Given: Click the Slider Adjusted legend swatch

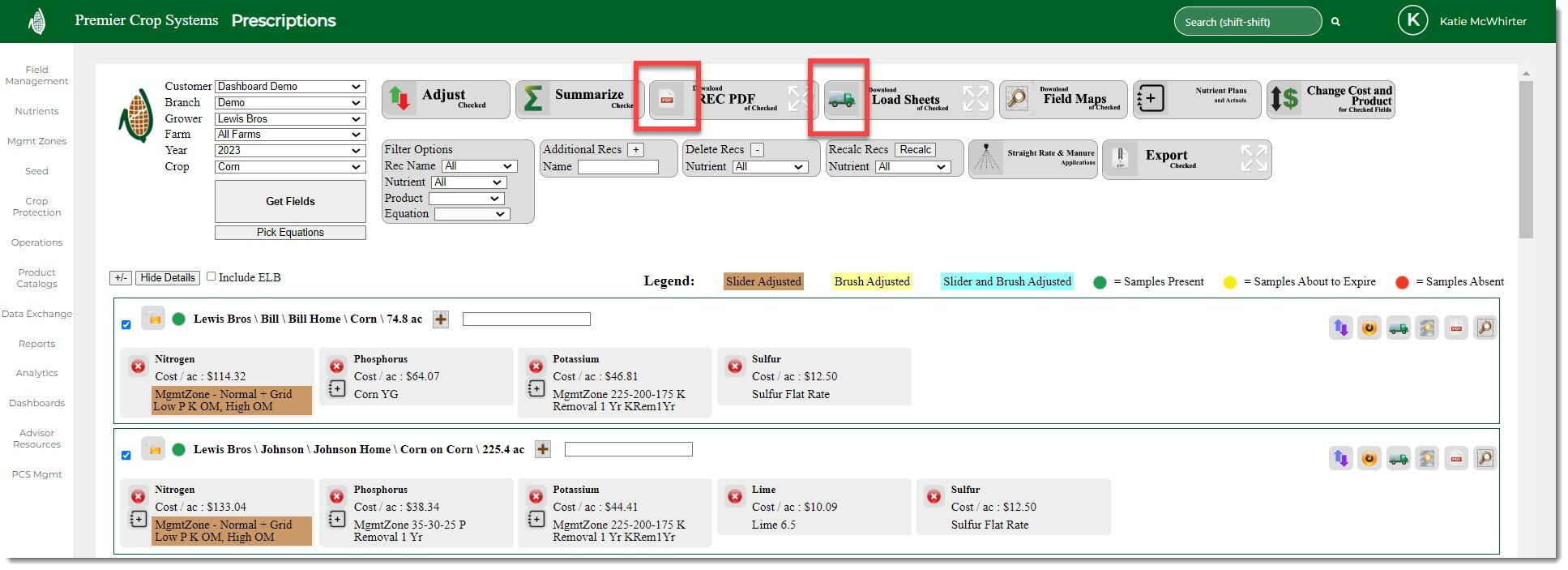Looking at the screenshot, I should pos(763,281).
